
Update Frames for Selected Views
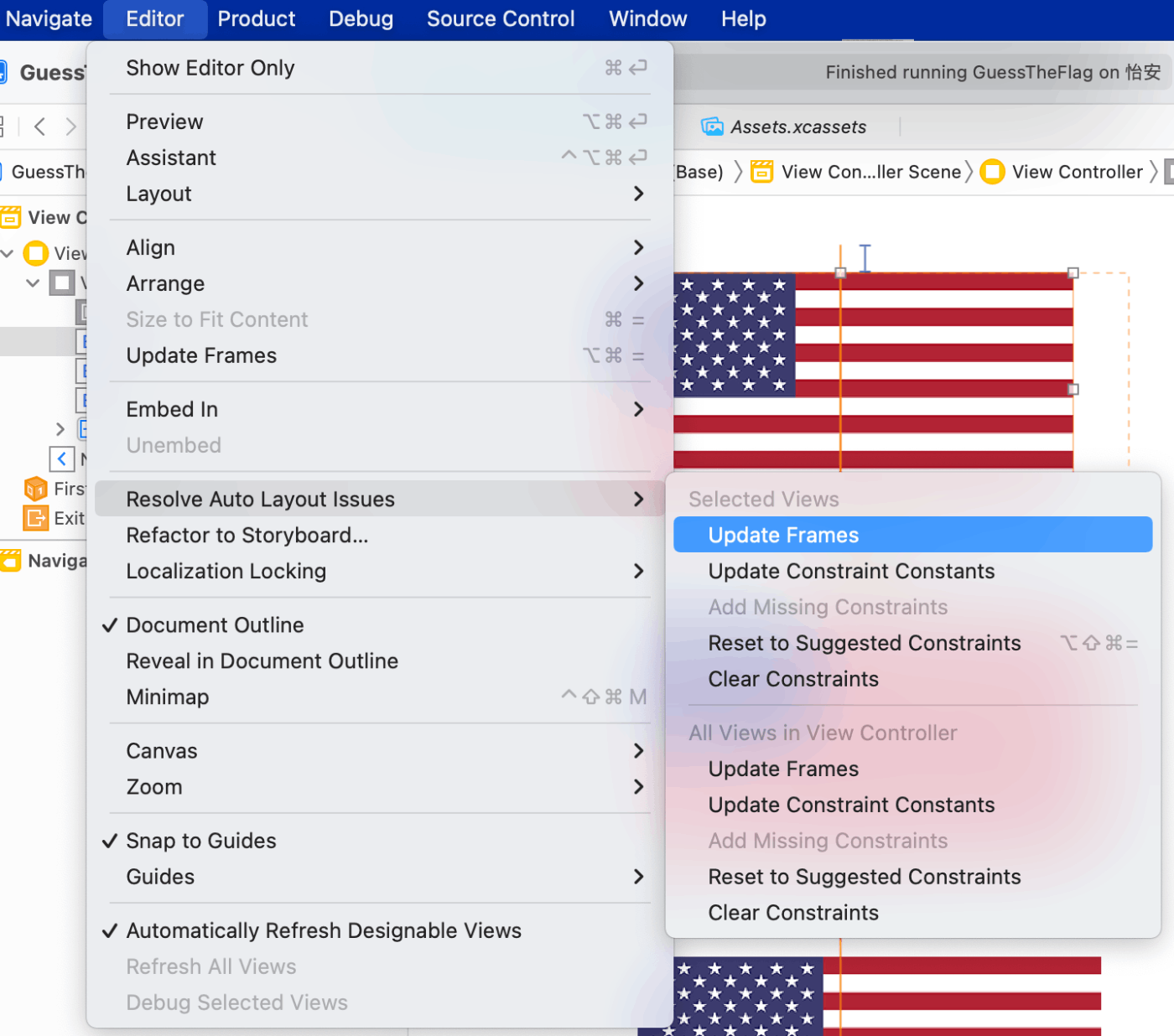(912, 535)
